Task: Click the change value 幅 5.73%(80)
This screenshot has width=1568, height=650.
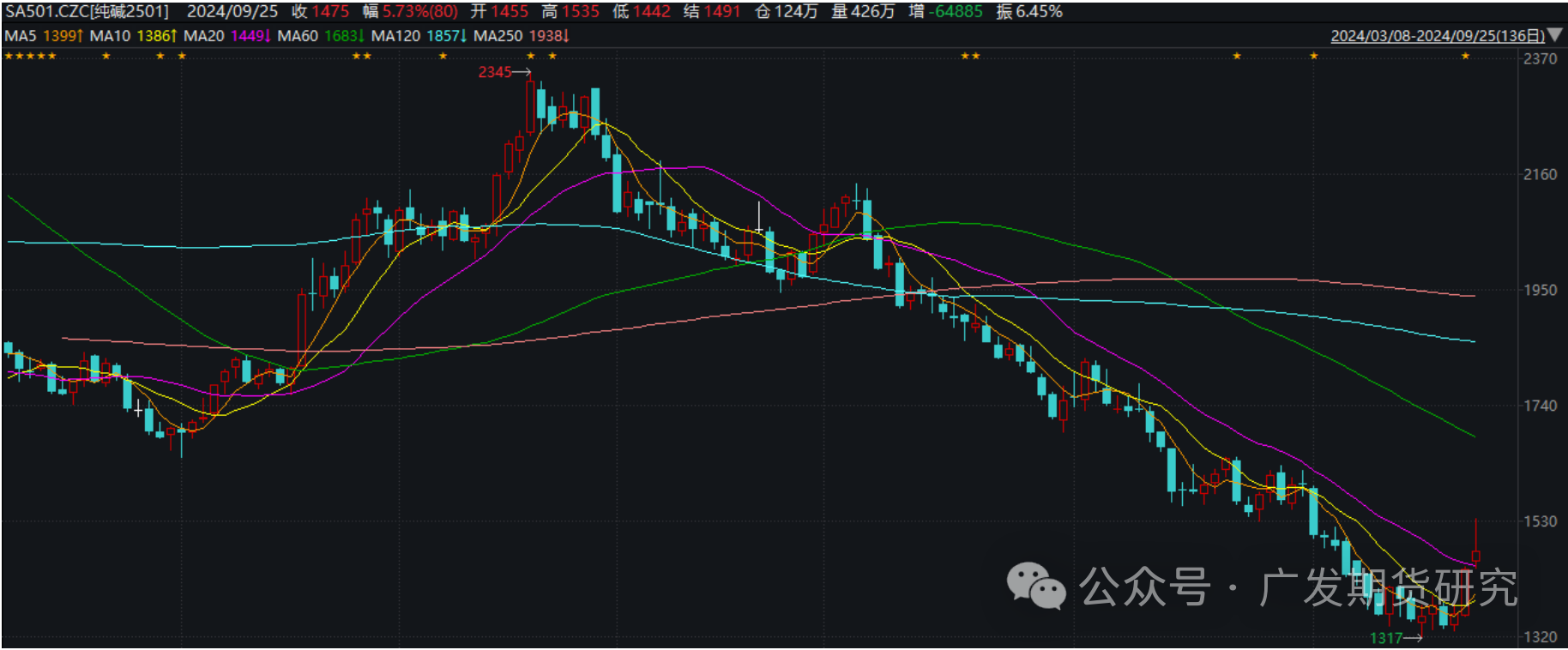Action: [x=410, y=11]
